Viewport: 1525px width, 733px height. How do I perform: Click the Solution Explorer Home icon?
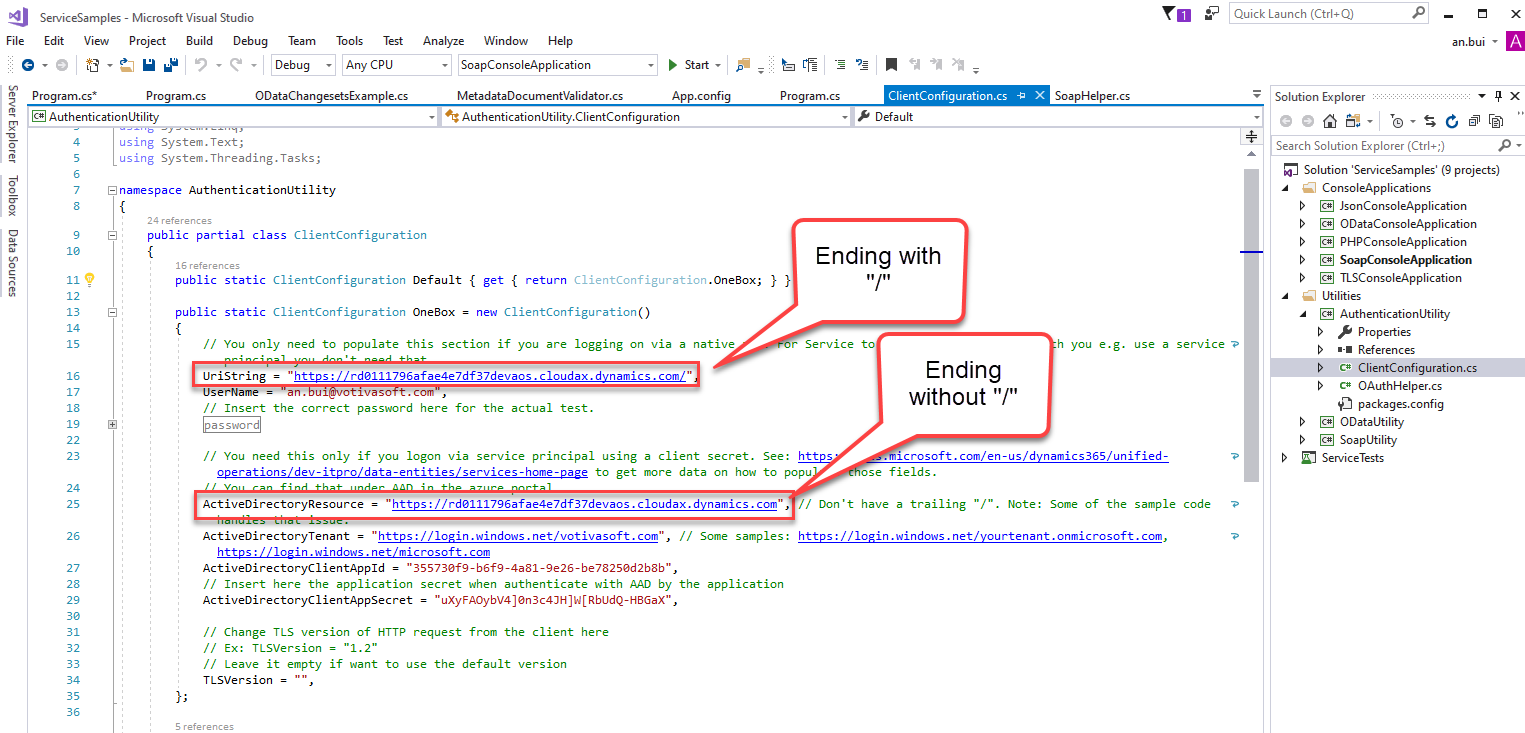(1329, 121)
